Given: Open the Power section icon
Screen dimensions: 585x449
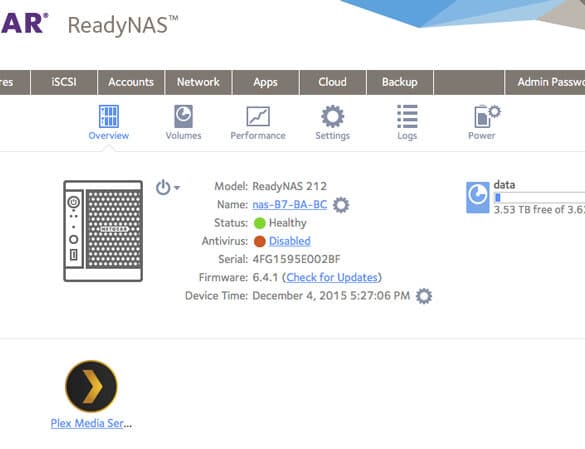Looking at the screenshot, I should point(487,116).
